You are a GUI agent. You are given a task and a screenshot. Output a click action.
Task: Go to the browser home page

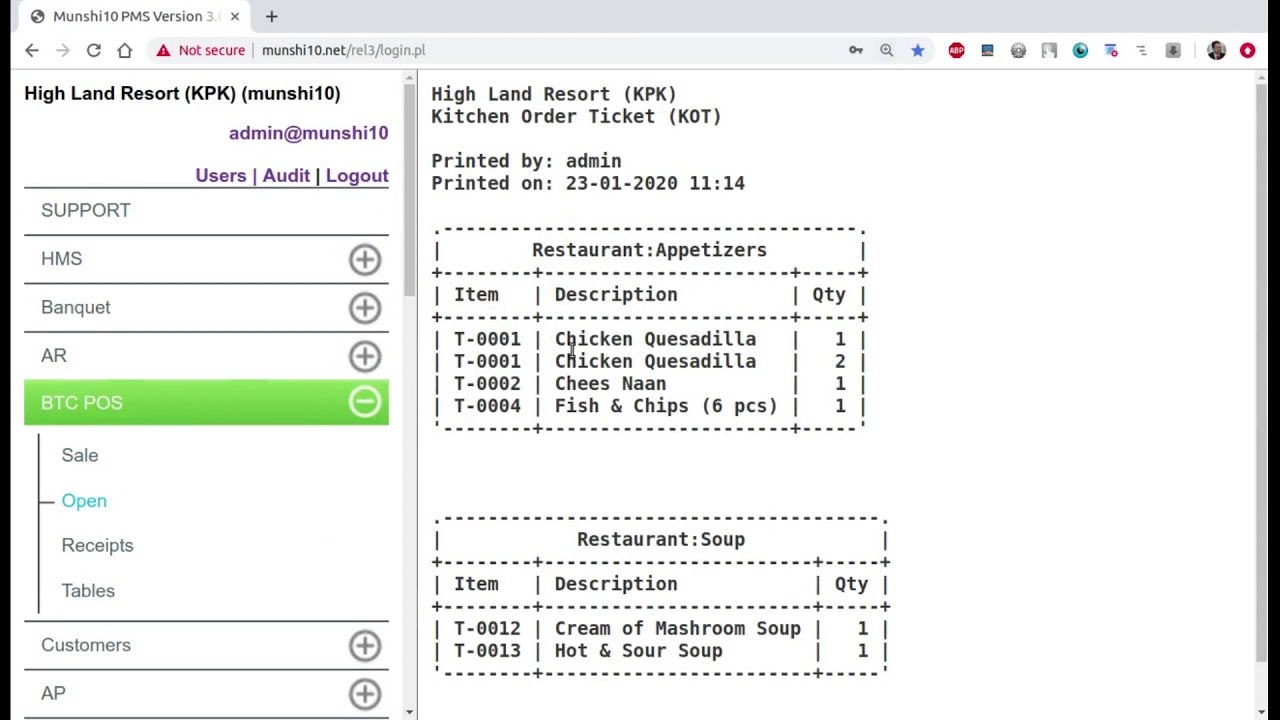[124, 50]
